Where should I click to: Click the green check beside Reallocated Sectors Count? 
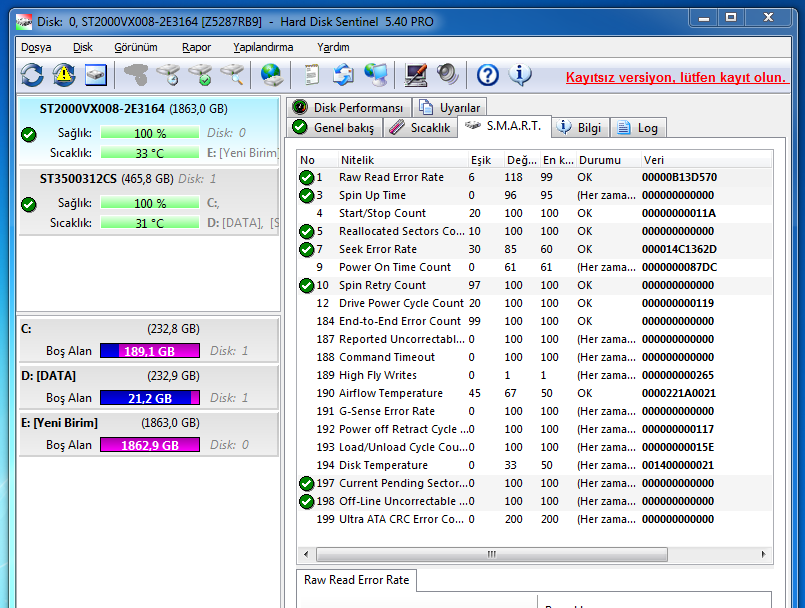pyautogui.click(x=306, y=232)
